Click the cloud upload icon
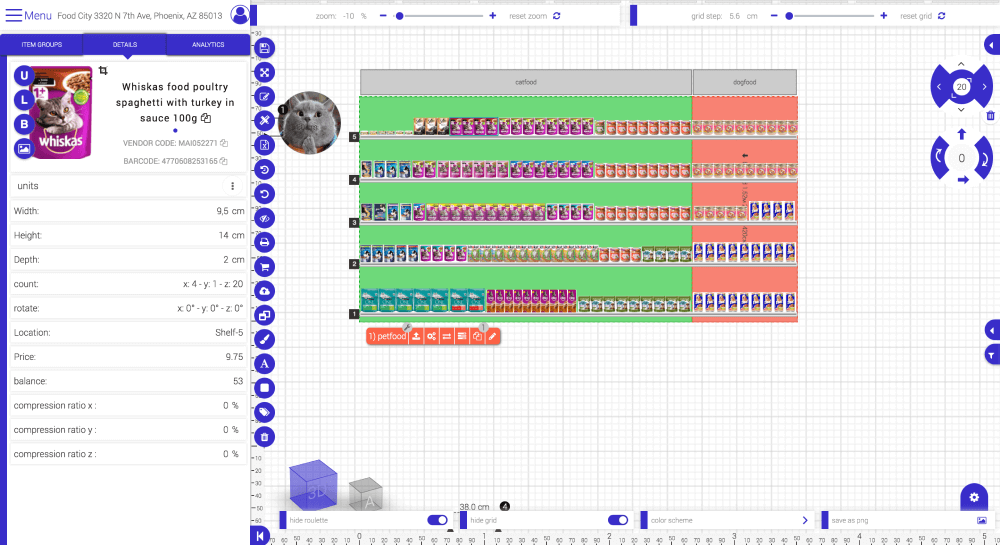Viewport: 1000px width, 545px height. click(x=265, y=291)
